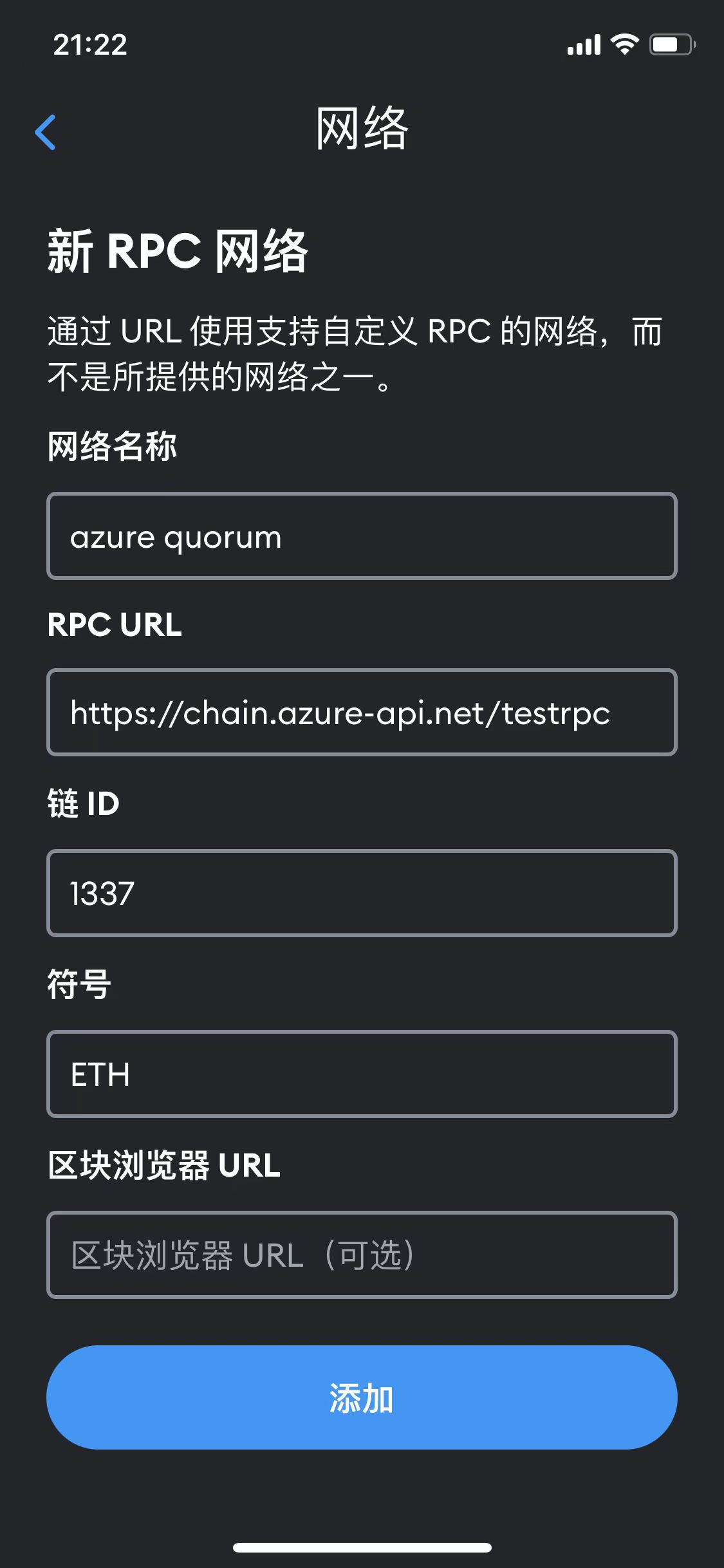Tap the blue back arrow icon

coord(45,132)
